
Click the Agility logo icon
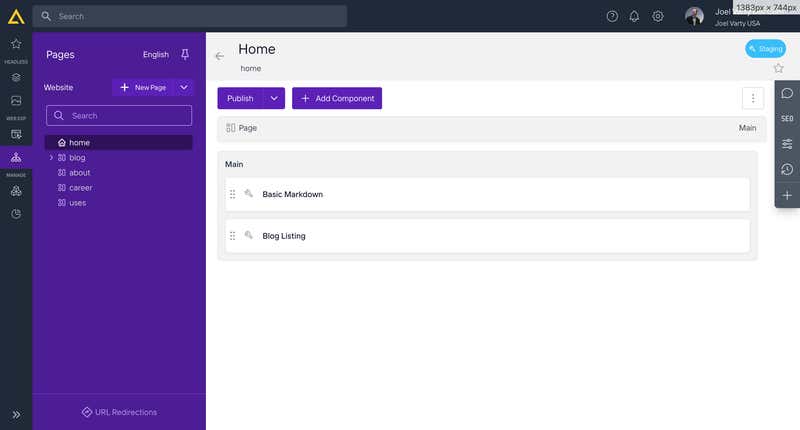pos(16,17)
